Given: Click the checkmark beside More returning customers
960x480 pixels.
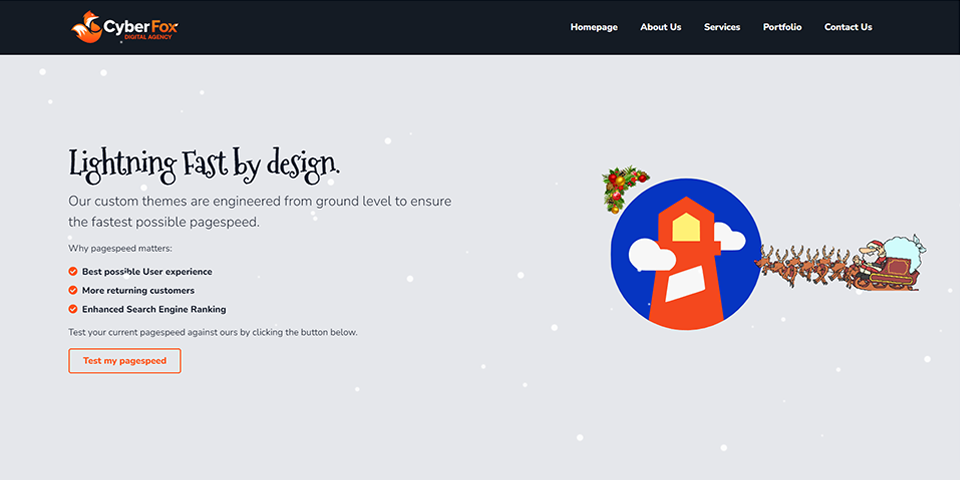Looking at the screenshot, I should 73,290.
